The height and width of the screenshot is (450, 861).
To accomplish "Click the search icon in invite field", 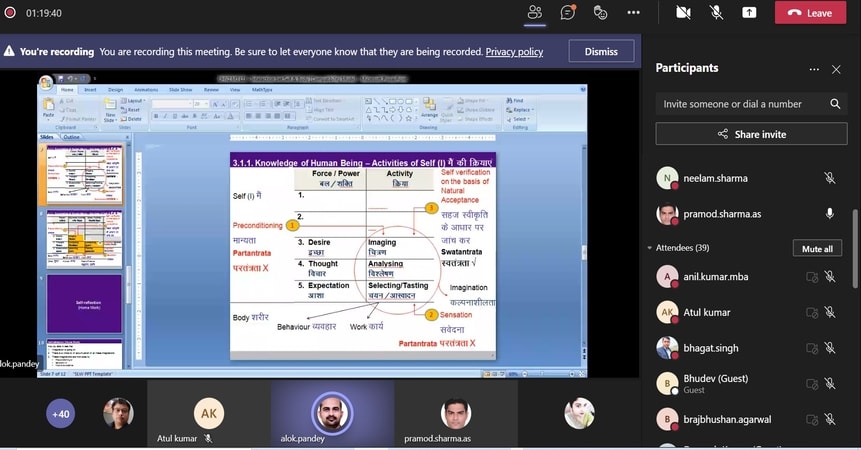I will point(835,104).
